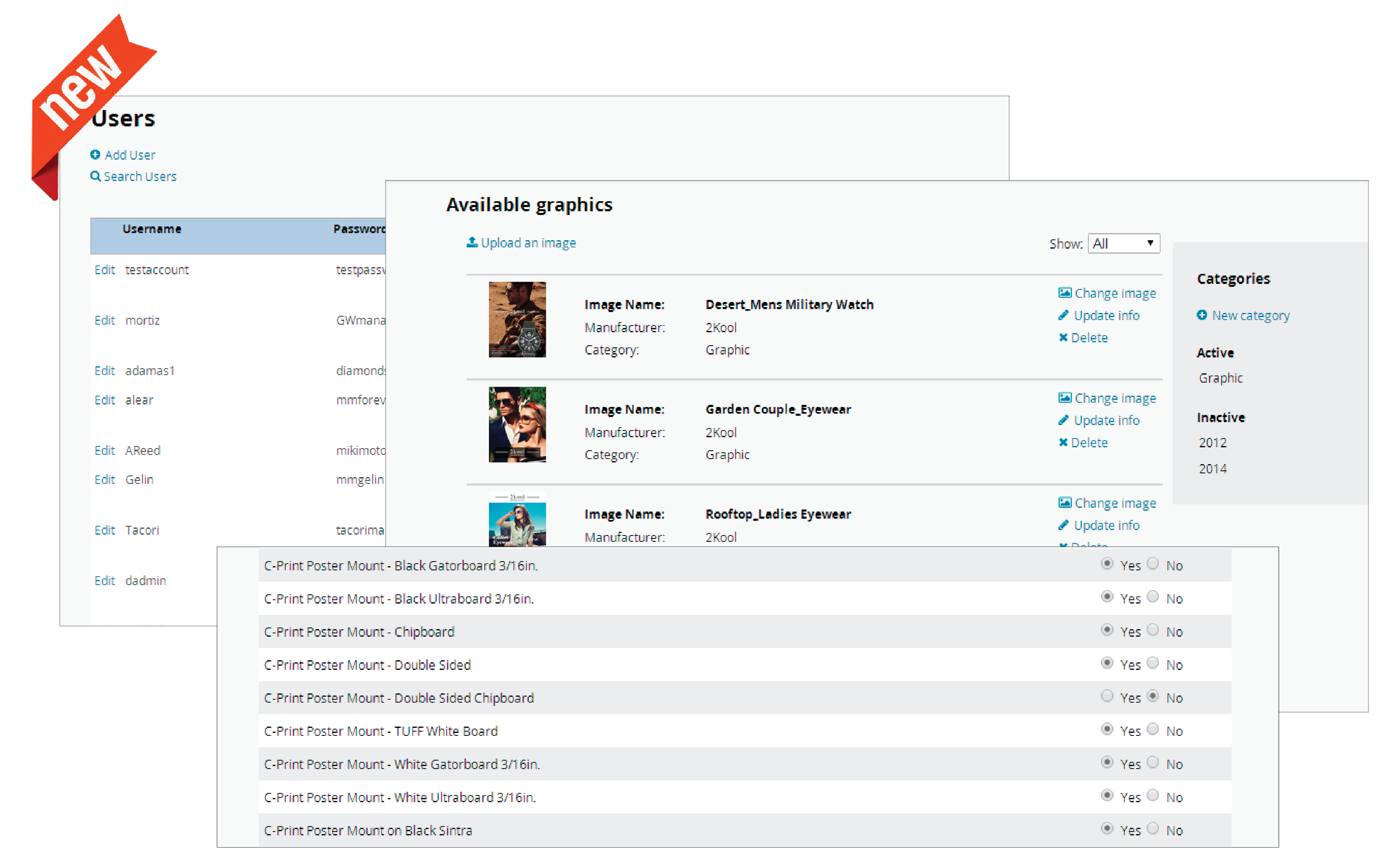Click the plus icon beside New category
Viewport: 1400px width, 853px height.
1202,315
